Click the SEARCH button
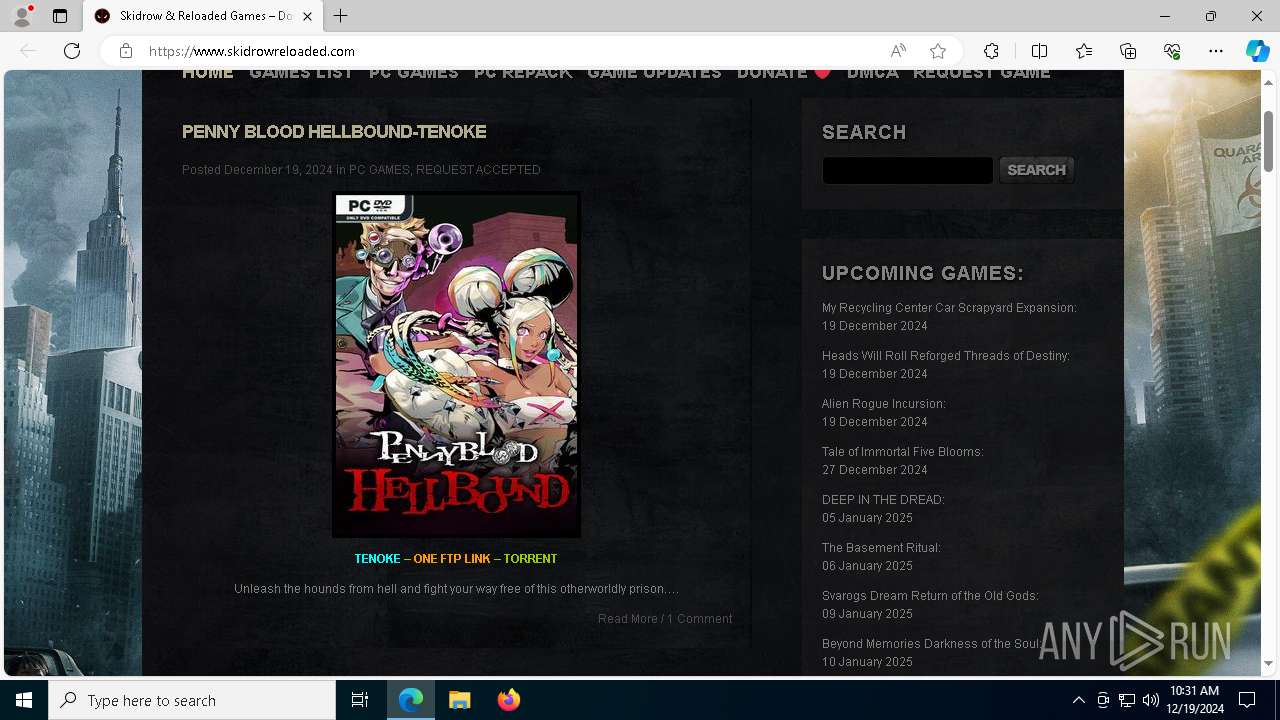This screenshot has width=1280, height=720. coord(1036,170)
